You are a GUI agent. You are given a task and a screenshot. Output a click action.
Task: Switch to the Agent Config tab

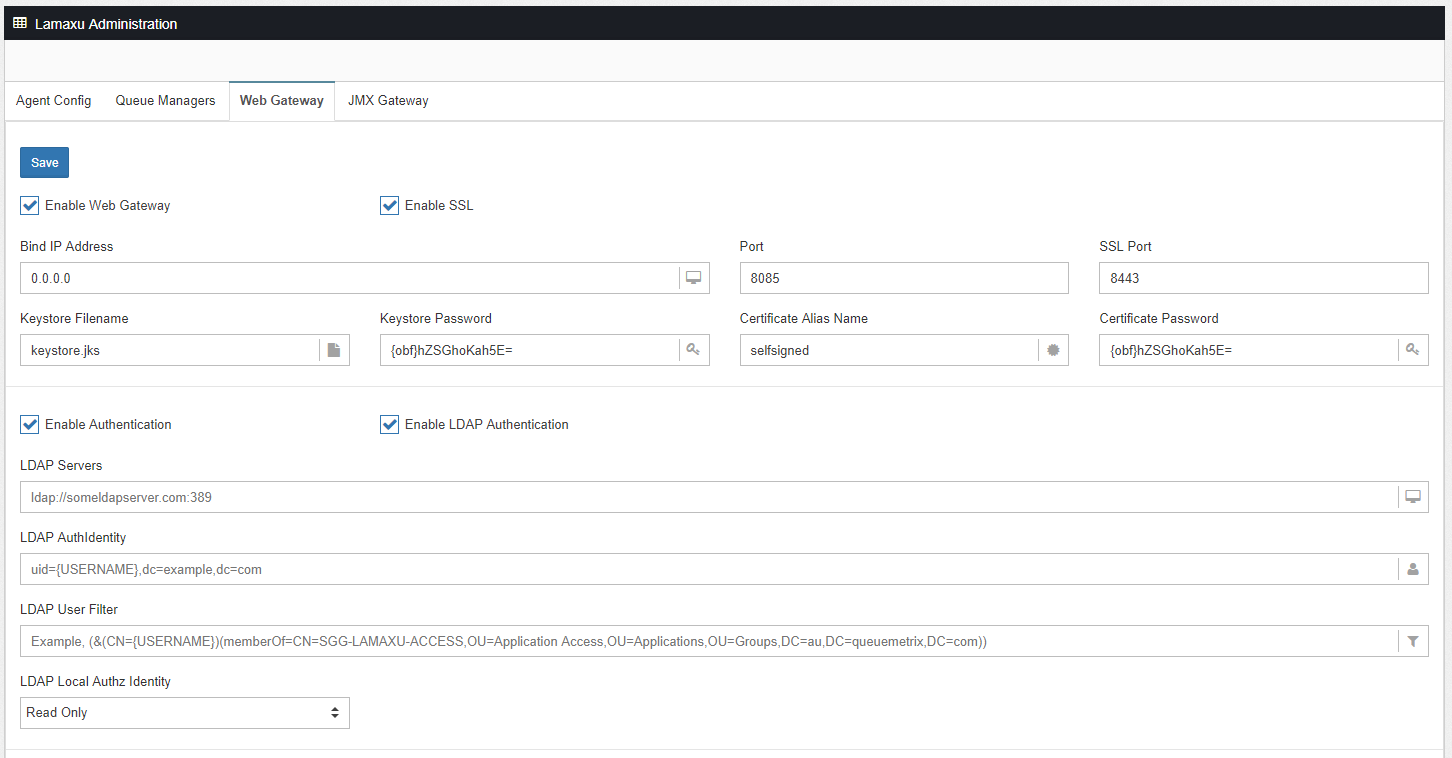click(54, 101)
